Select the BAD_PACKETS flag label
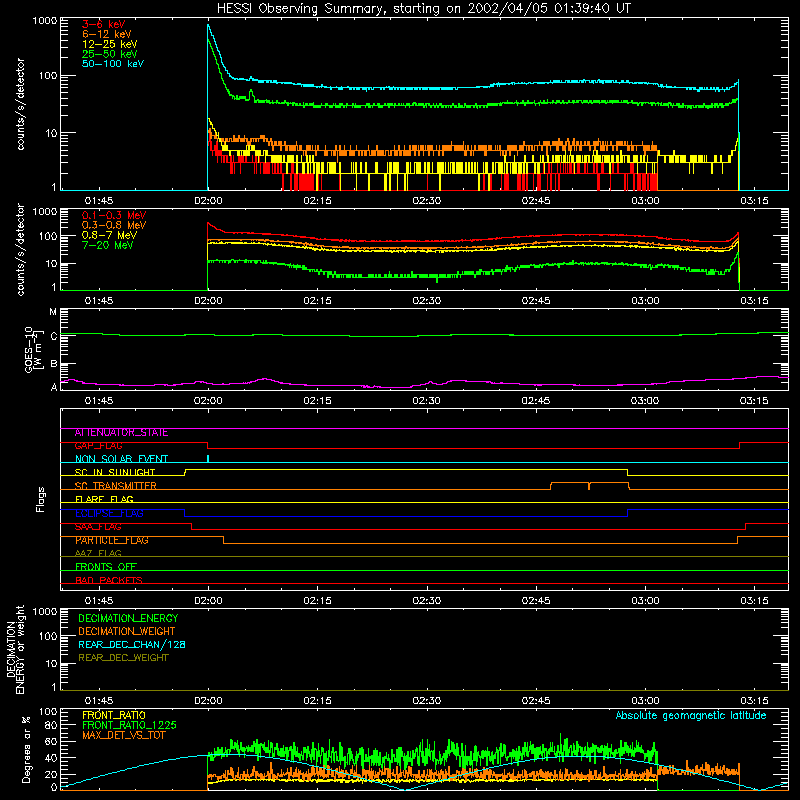This screenshot has height=800, width=800. (x=109, y=580)
